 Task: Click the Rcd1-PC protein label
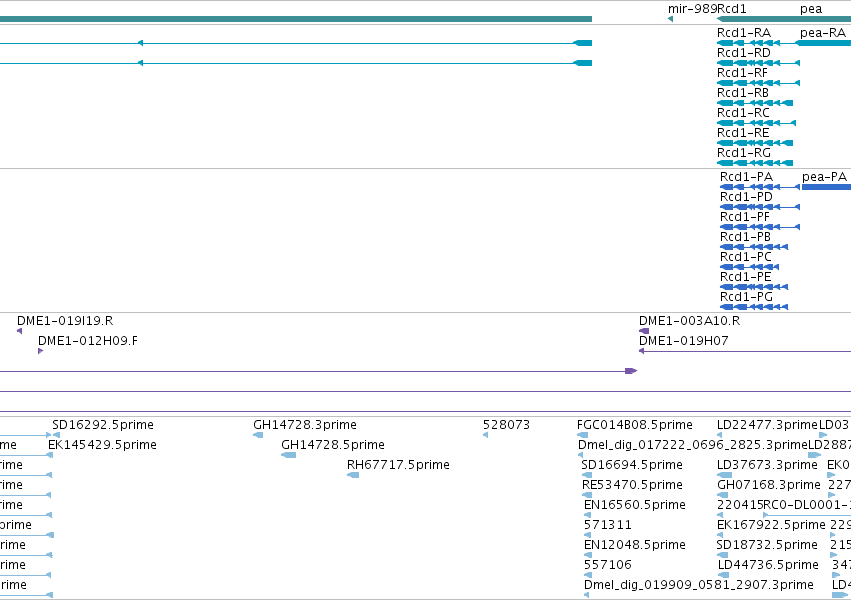click(746, 257)
